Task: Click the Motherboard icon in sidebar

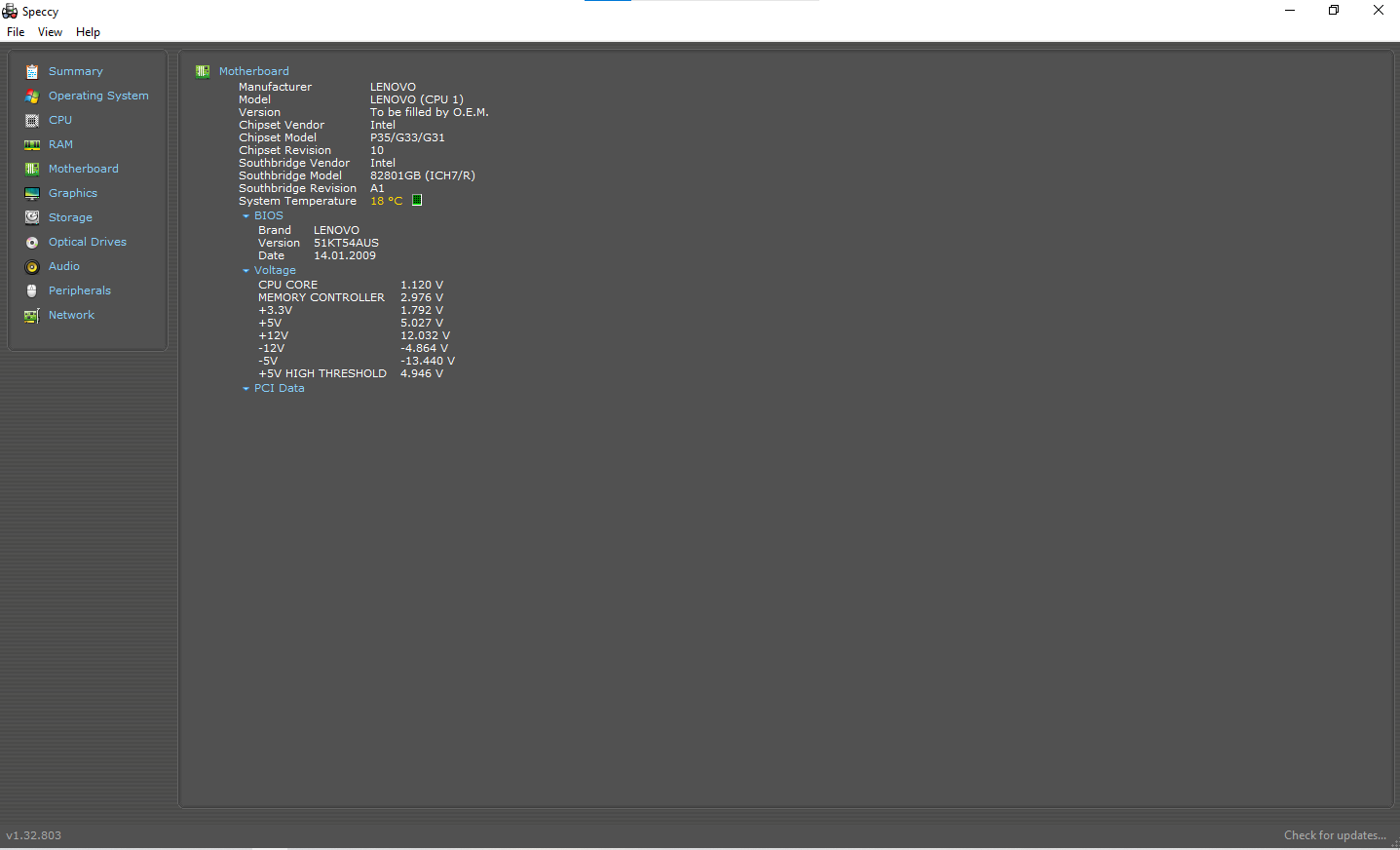Action: tap(32, 170)
